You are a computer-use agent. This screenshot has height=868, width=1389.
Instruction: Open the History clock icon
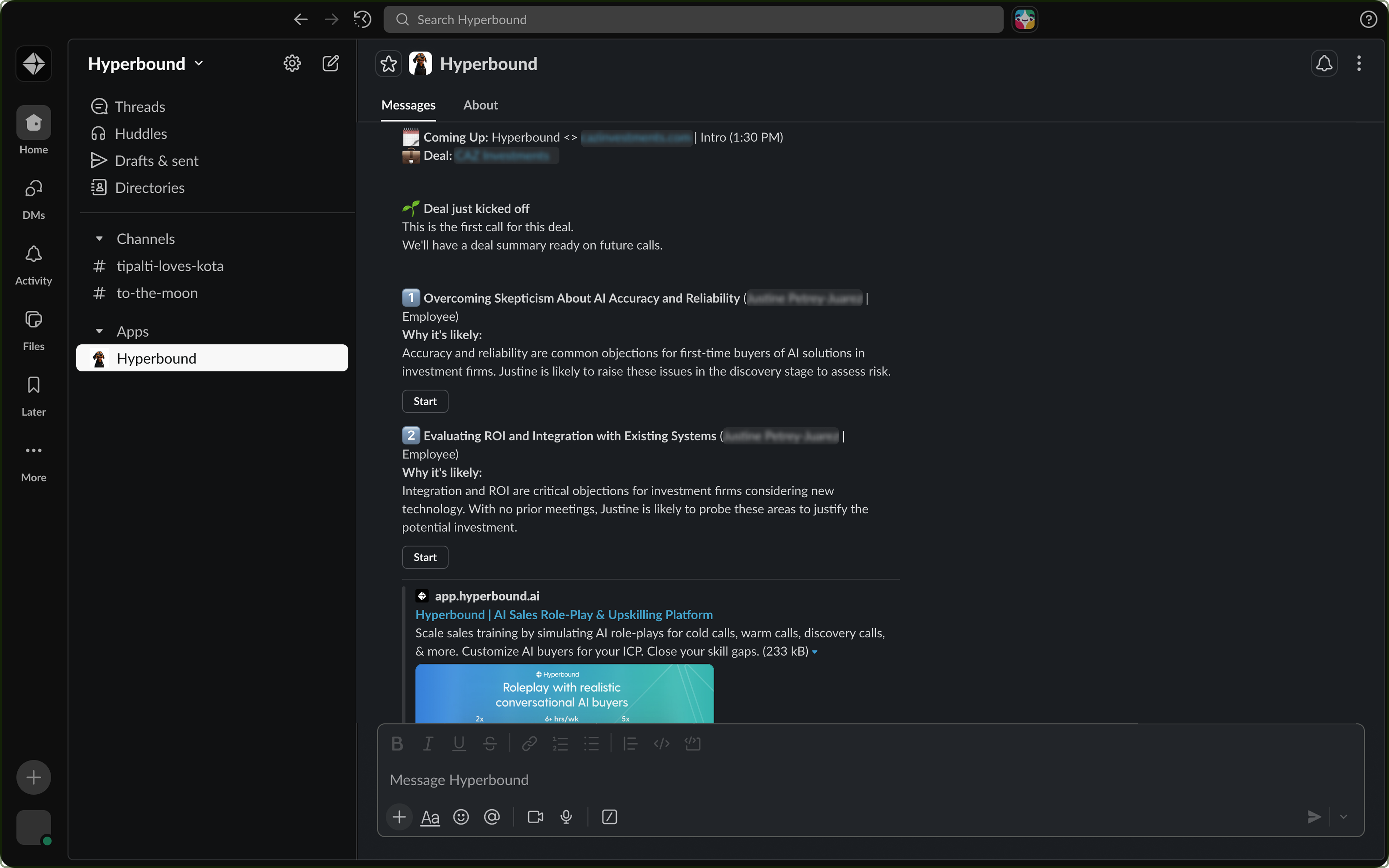(x=362, y=19)
